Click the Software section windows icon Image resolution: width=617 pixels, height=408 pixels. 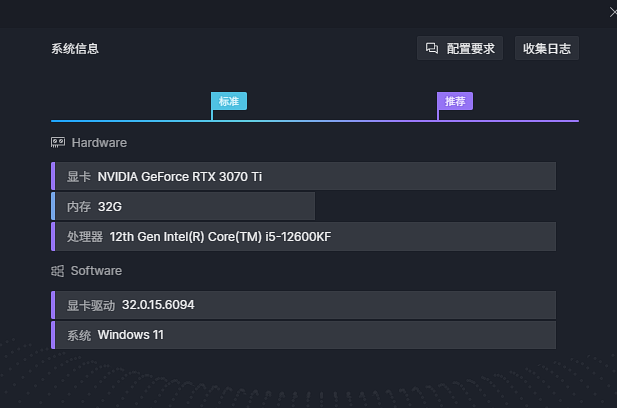point(57,271)
